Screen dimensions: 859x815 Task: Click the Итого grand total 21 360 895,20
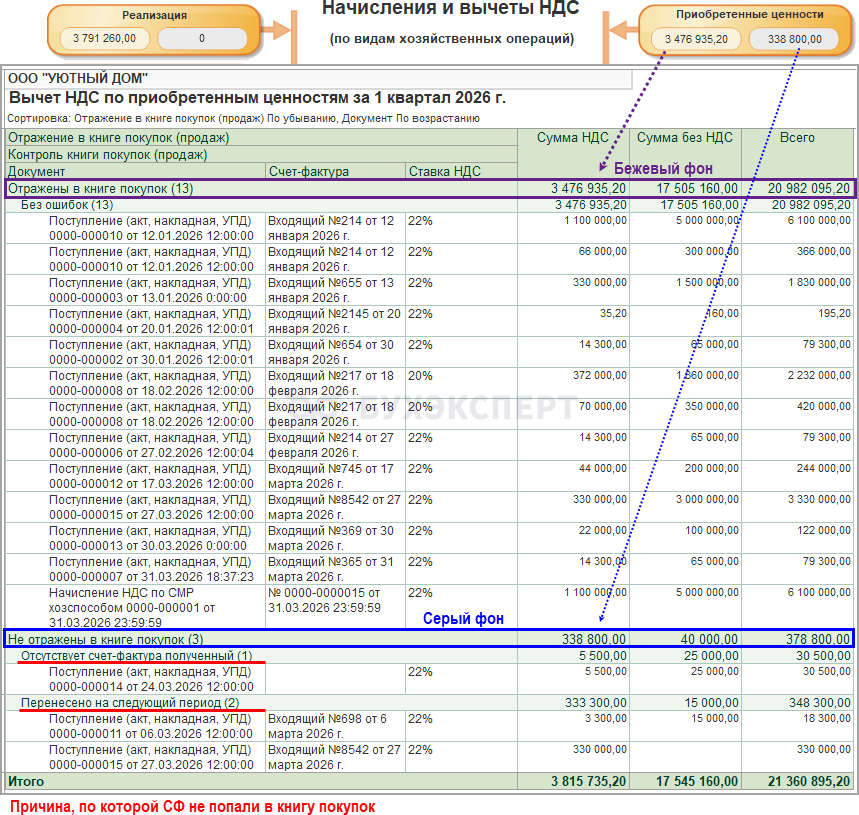click(809, 781)
